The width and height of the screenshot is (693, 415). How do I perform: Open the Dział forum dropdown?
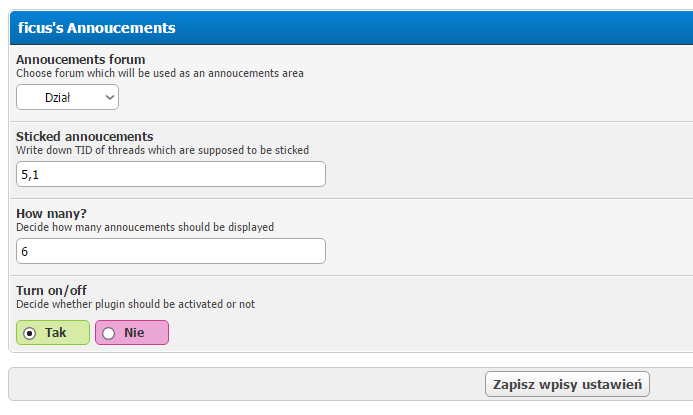[67, 97]
